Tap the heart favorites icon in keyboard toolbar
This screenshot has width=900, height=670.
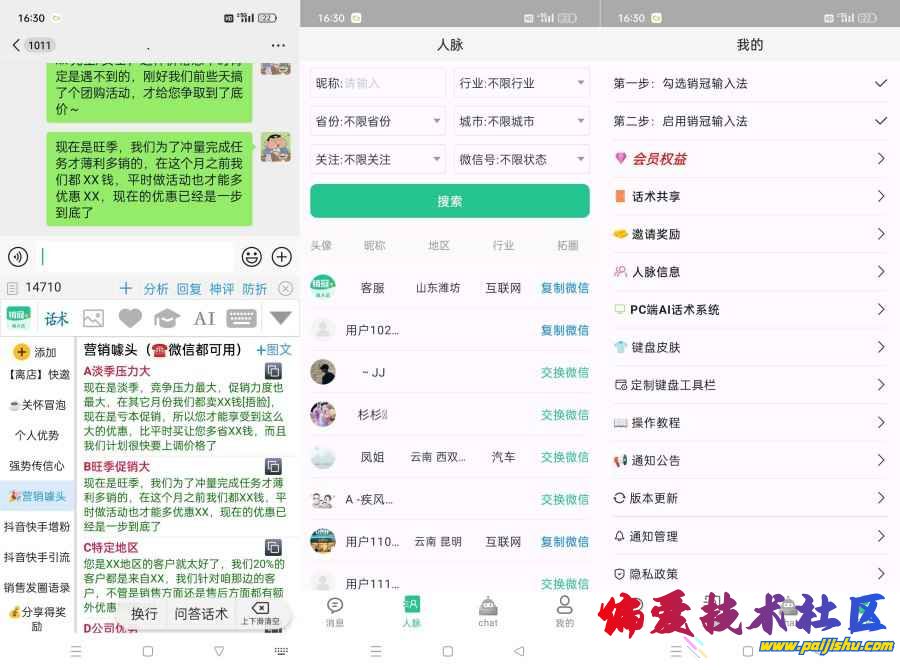click(x=130, y=318)
